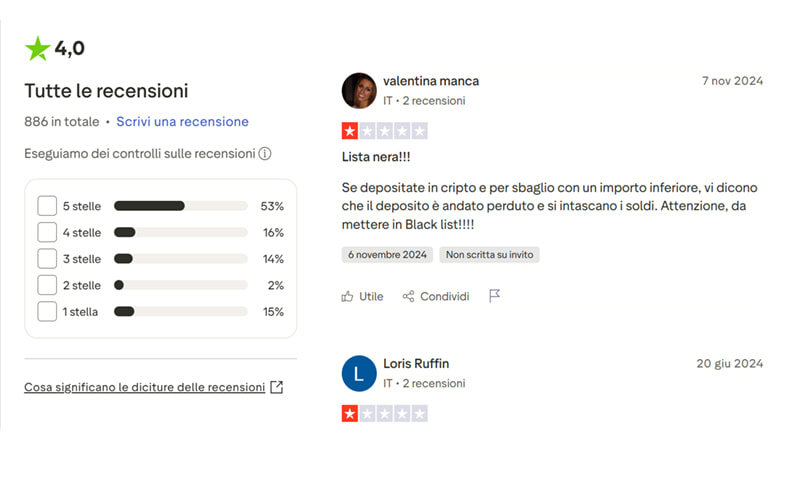Click the external link icon after diciture
This screenshot has height=499, width=790.
click(x=277, y=387)
